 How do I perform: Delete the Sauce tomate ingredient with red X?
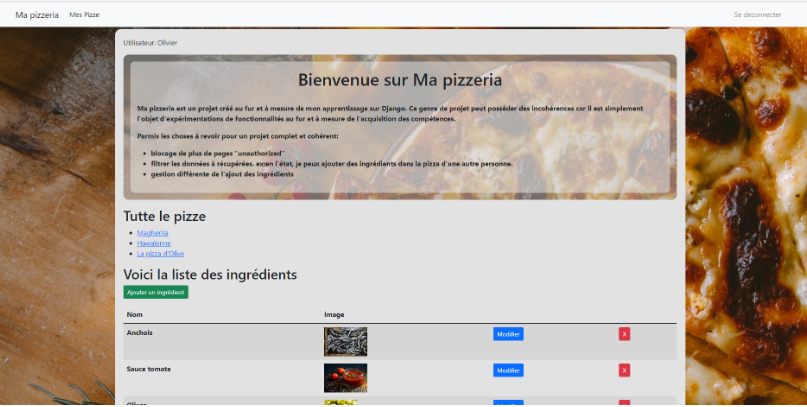[624, 370]
